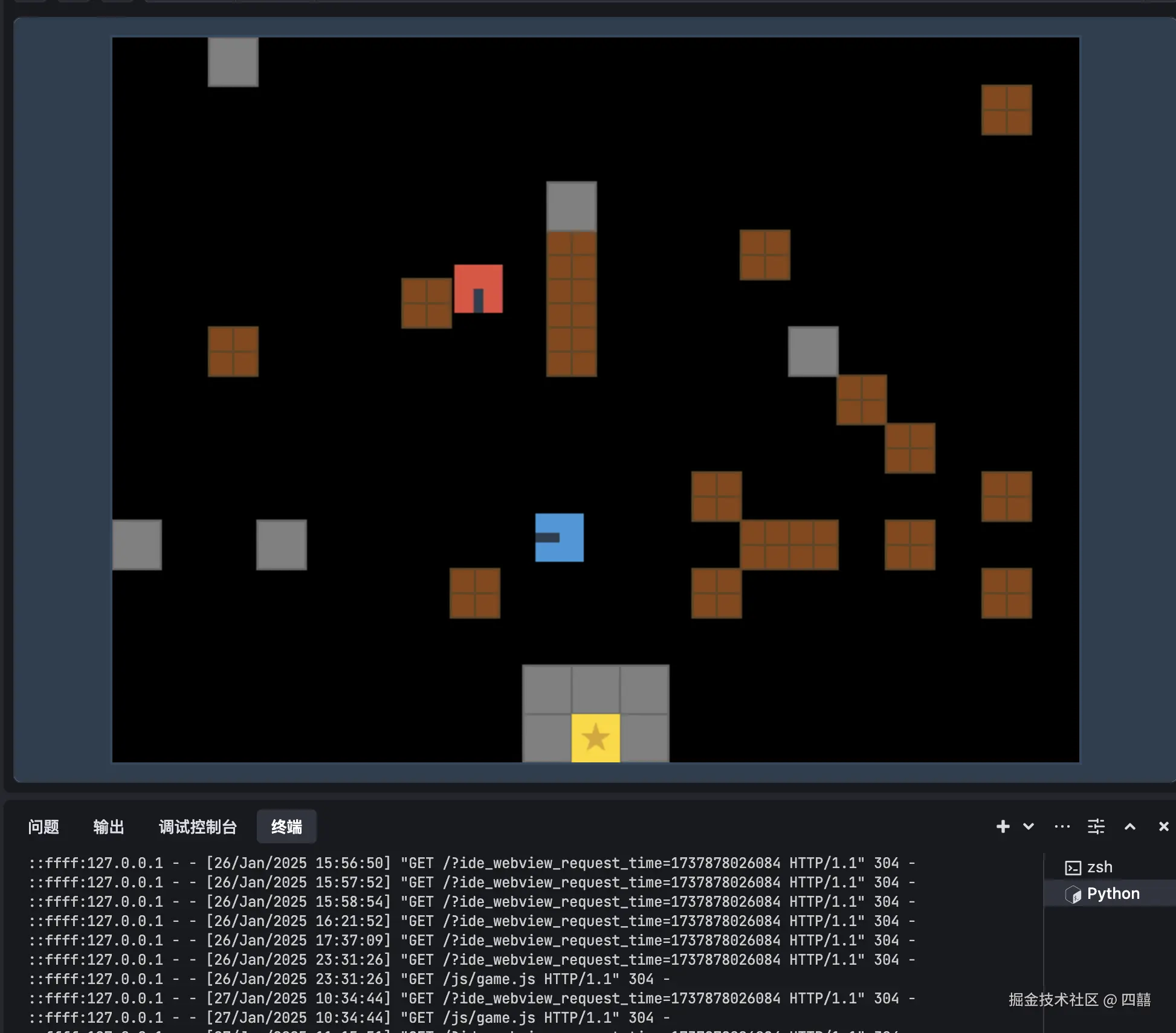Close the terminal panel with X

(x=1163, y=826)
